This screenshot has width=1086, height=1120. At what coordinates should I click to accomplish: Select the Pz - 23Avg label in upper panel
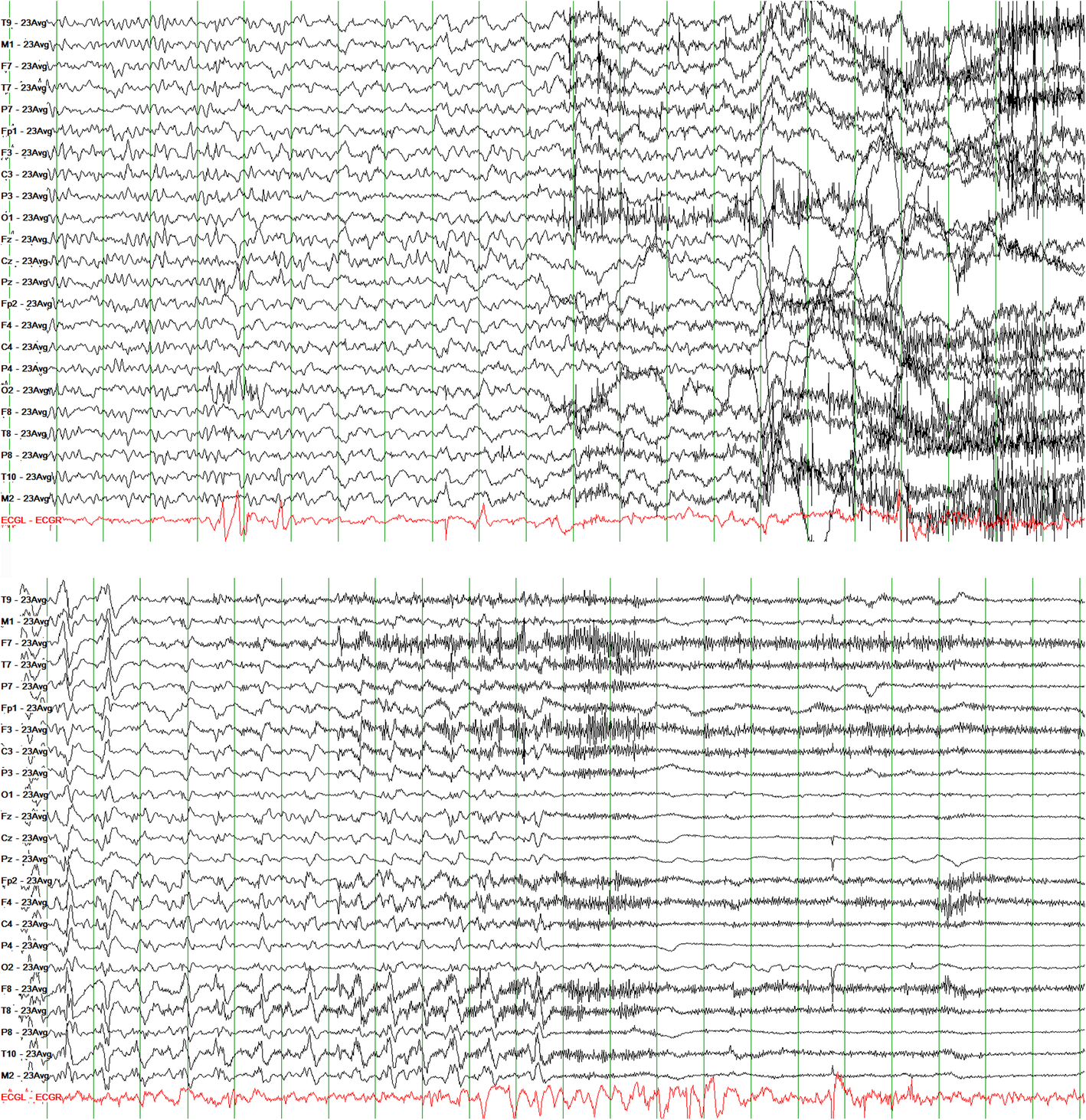[25, 282]
